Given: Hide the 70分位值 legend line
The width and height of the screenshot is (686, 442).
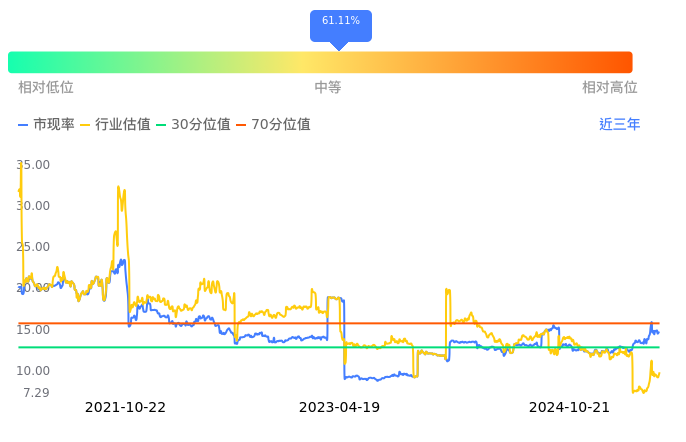Looking at the screenshot, I should pos(273,125).
